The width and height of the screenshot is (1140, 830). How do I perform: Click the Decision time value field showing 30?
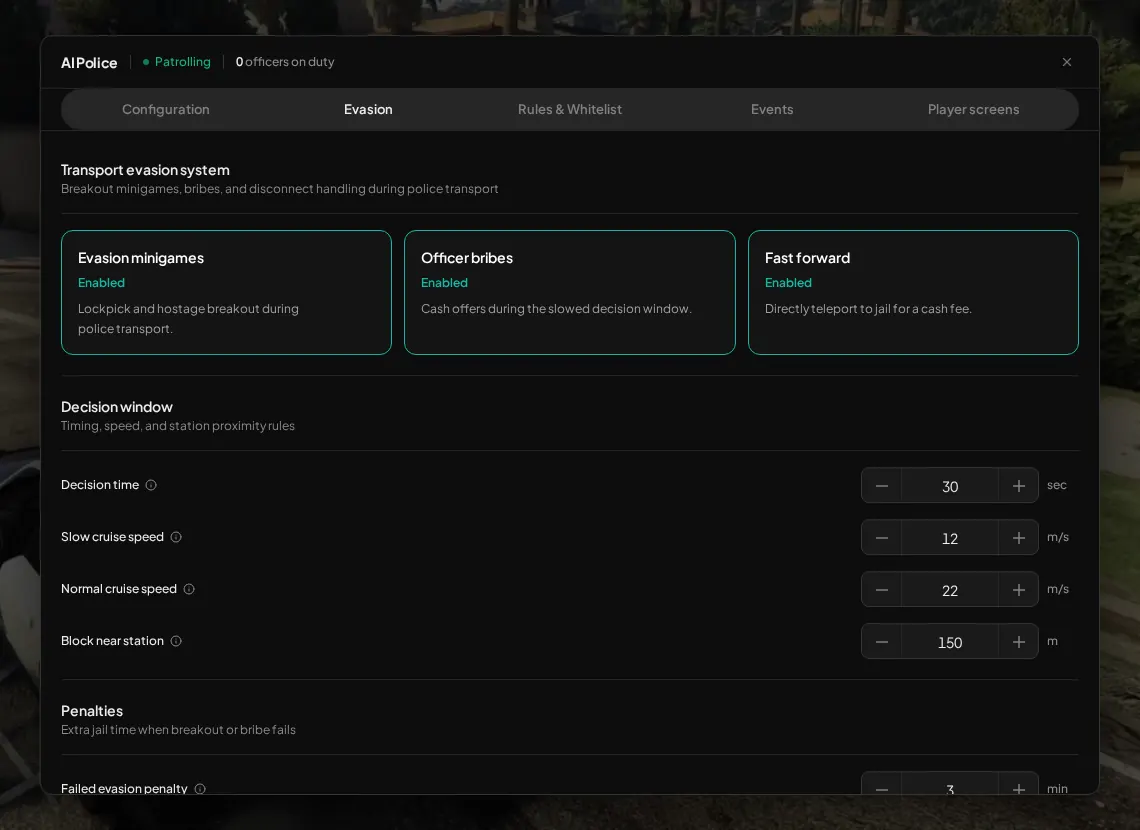pos(950,485)
